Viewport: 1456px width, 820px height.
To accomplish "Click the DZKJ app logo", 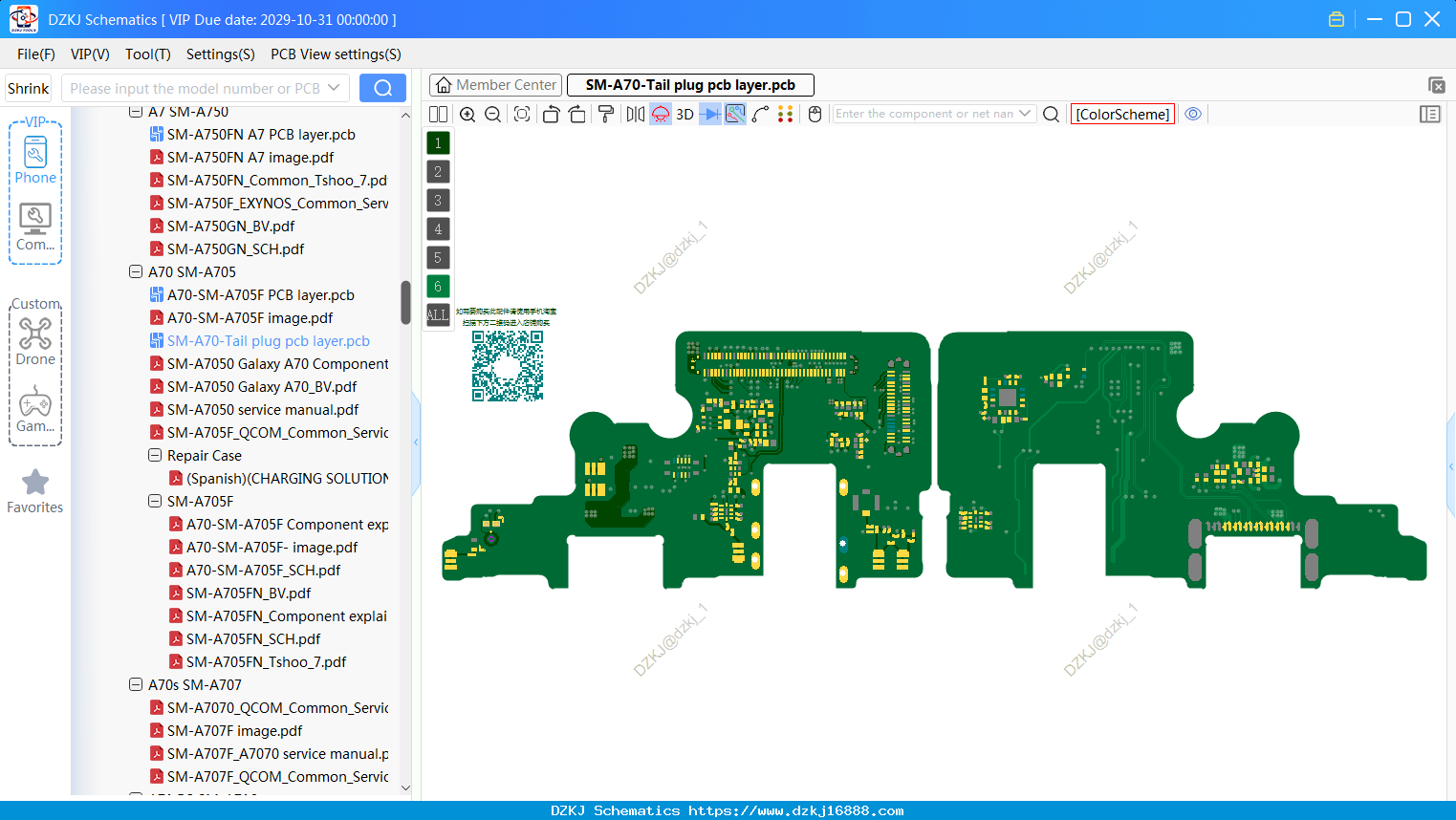I will 23,19.
